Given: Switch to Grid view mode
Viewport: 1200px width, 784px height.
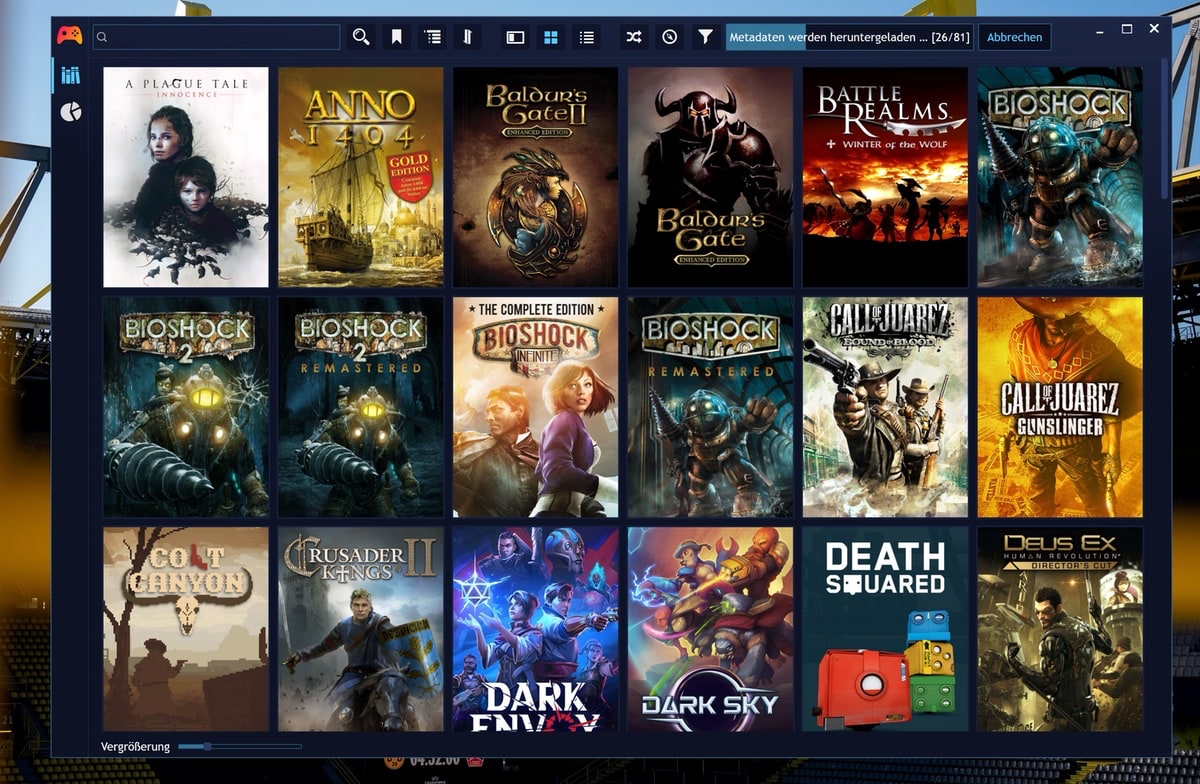Looking at the screenshot, I should tap(550, 37).
